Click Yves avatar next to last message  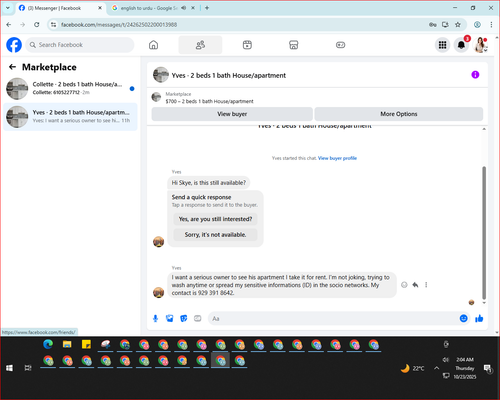point(158,292)
